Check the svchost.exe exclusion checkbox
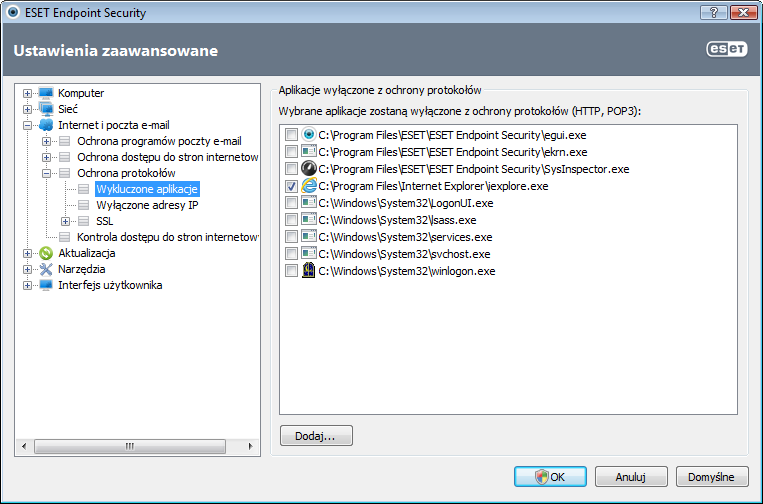 pos(291,254)
